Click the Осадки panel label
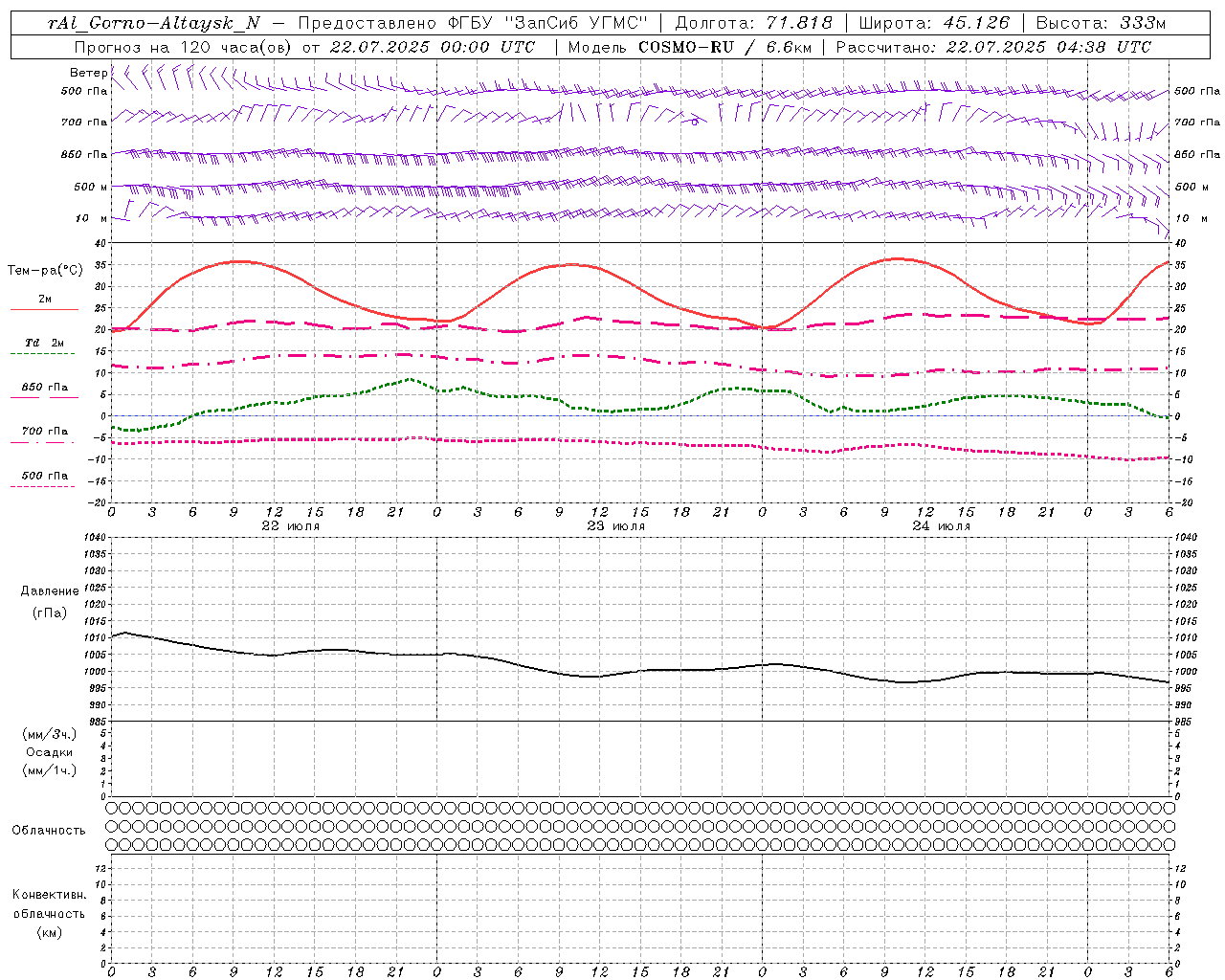 click(x=50, y=752)
